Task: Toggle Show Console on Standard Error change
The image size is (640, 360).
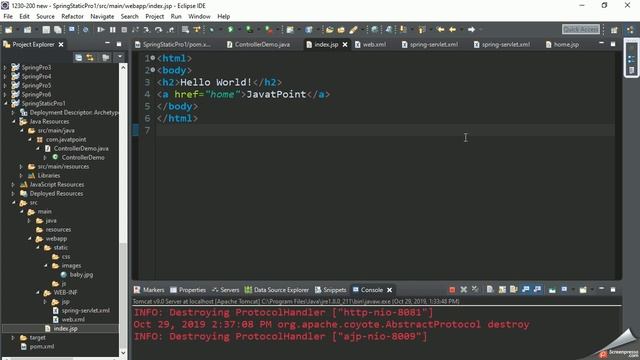Action: (x=538, y=290)
